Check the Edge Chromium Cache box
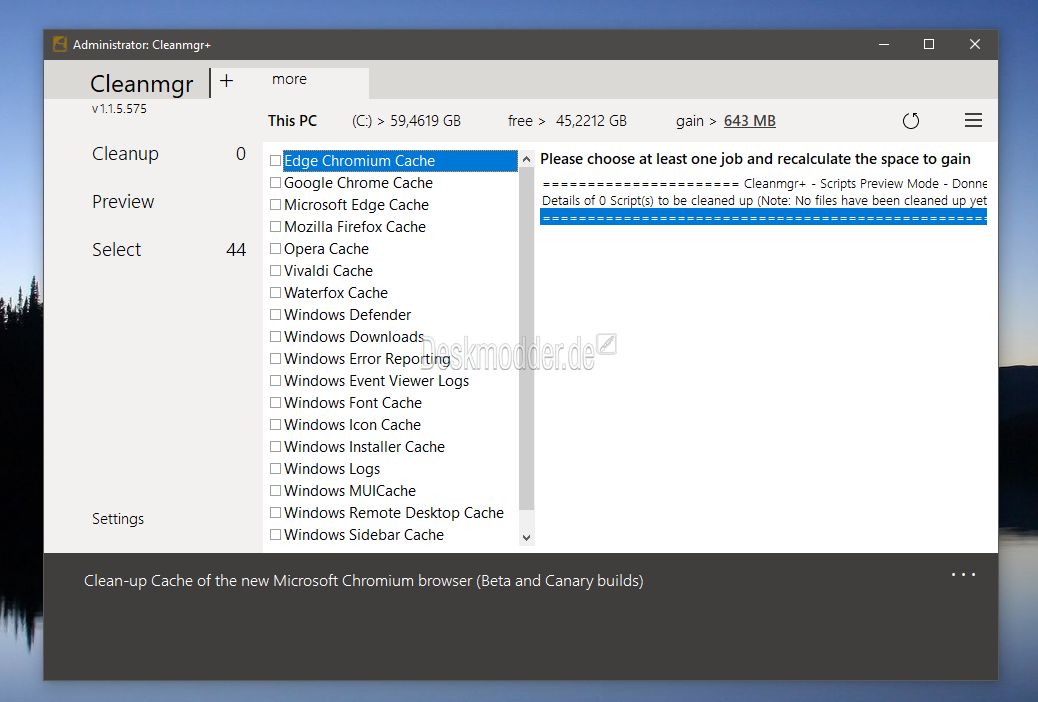Image resolution: width=1038 pixels, height=702 pixels. pos(275,160)
